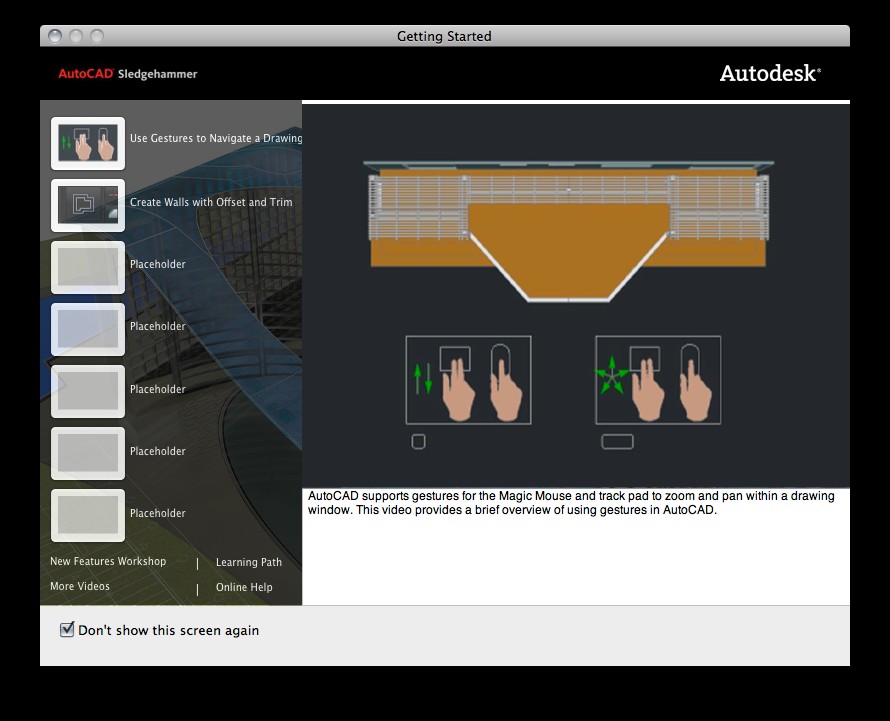Open Online Help link
The height and width of the screenshot is (721, 890).
[244, 587]
